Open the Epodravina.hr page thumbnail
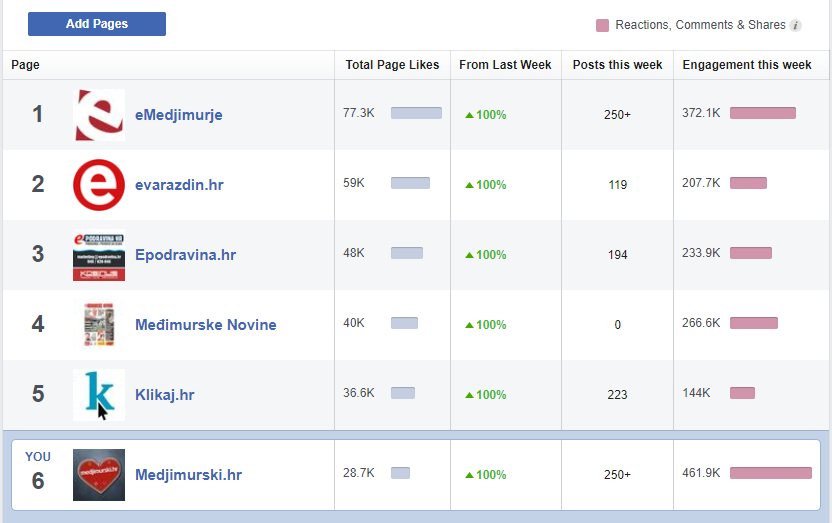Screen dimensions: 832x523 (x=99, y=255)
